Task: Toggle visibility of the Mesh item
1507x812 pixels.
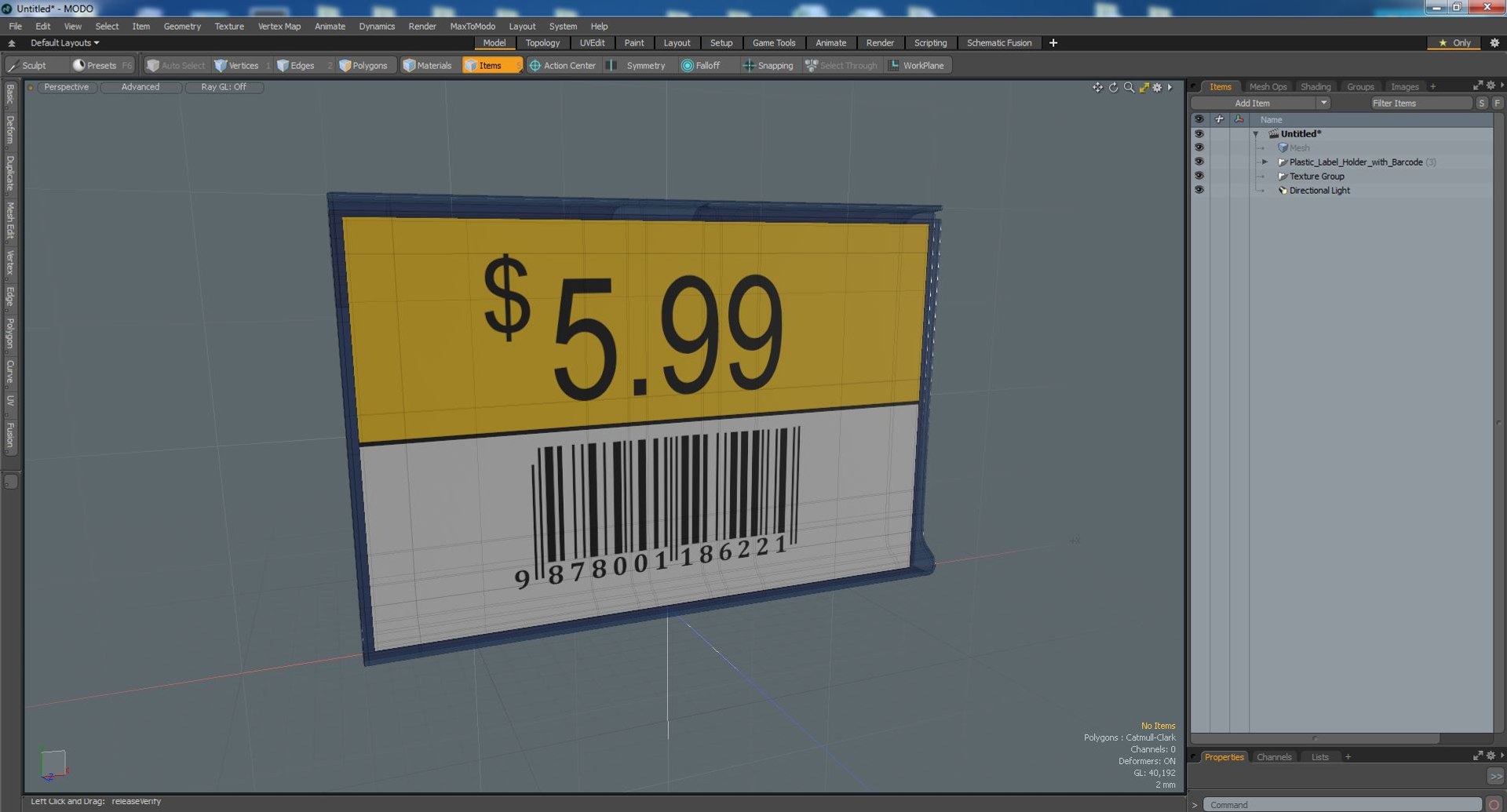Action: pyautogui.click(x=1199, y=147)
